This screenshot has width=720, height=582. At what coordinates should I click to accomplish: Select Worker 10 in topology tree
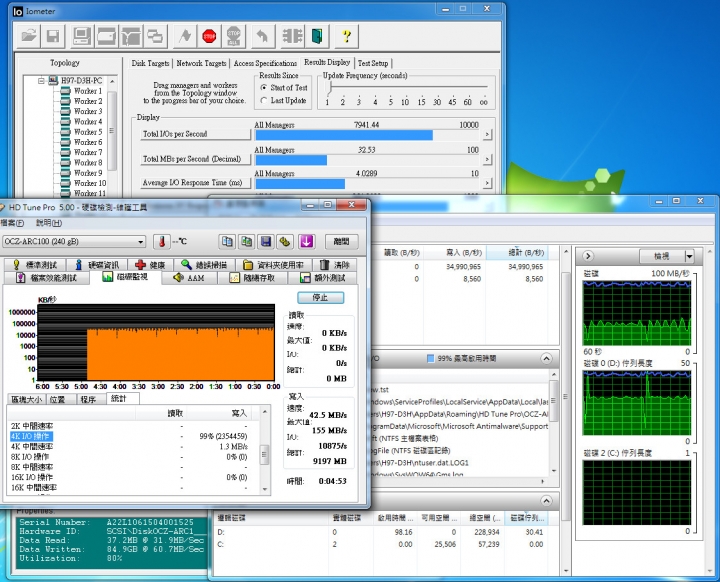(x=90, y=183)
